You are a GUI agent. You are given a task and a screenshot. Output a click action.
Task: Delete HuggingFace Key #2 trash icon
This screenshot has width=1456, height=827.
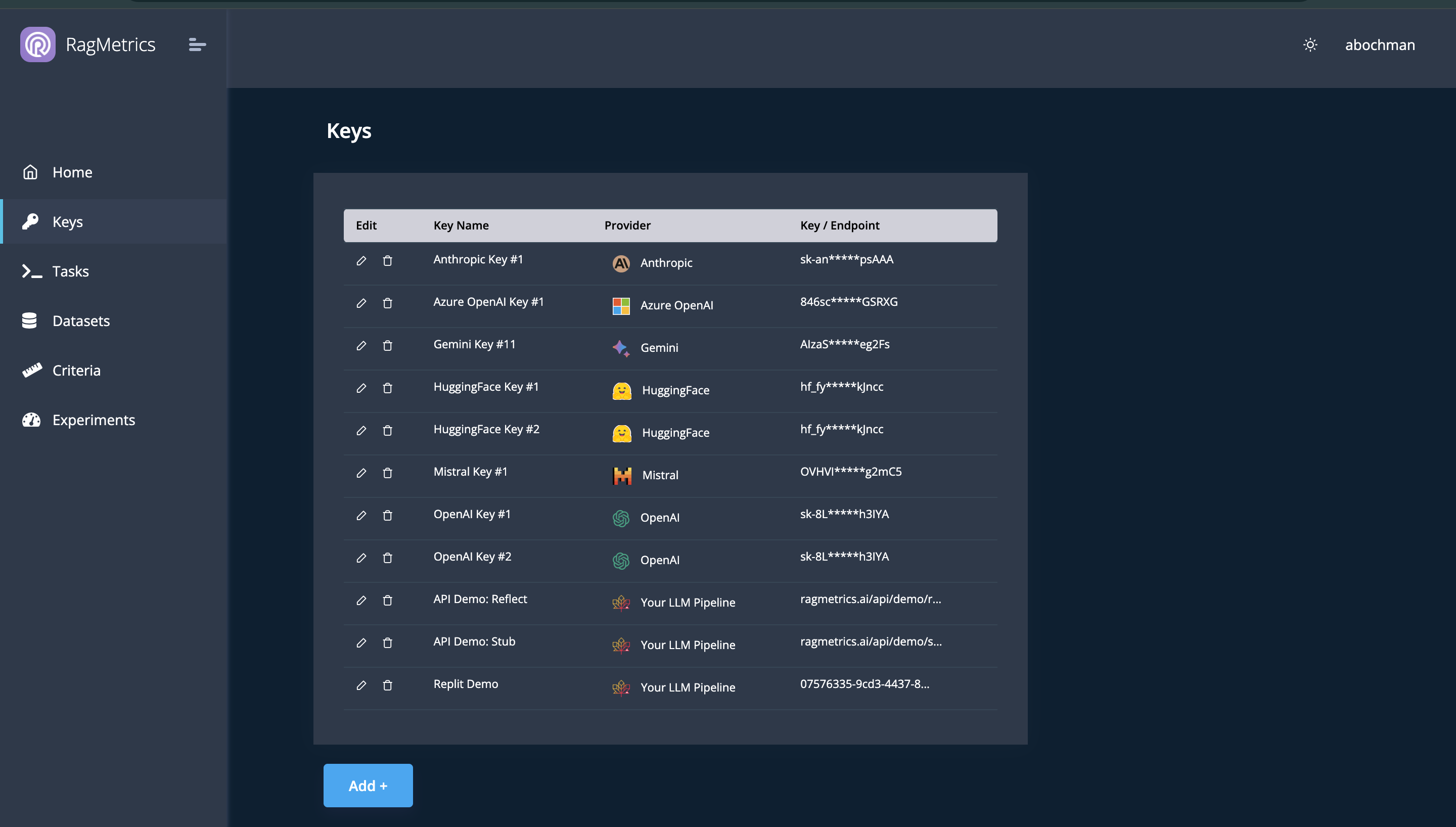click(387, 431)
